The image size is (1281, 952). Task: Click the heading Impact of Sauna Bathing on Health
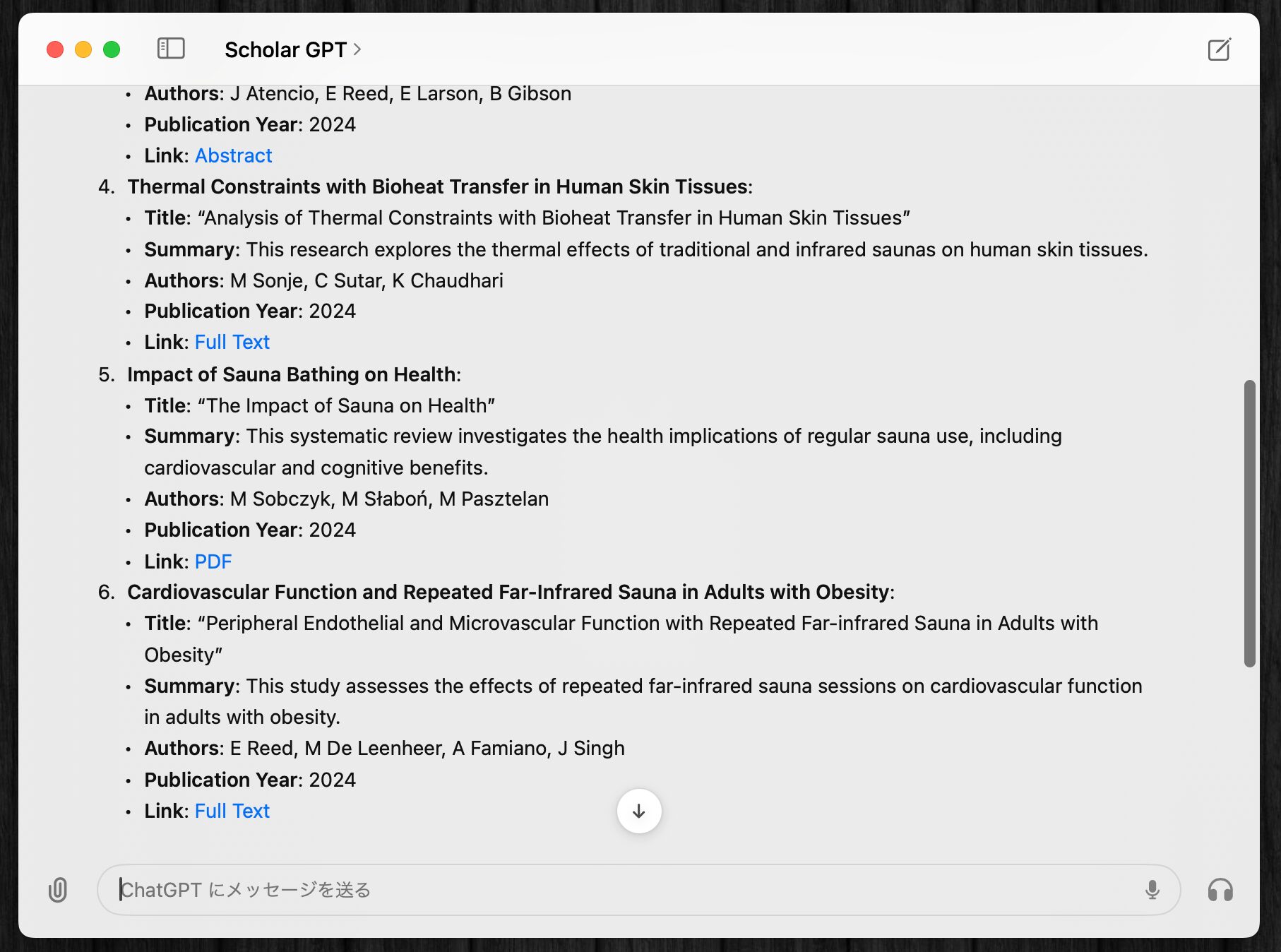pyautogui.click(x=293, y=374)
